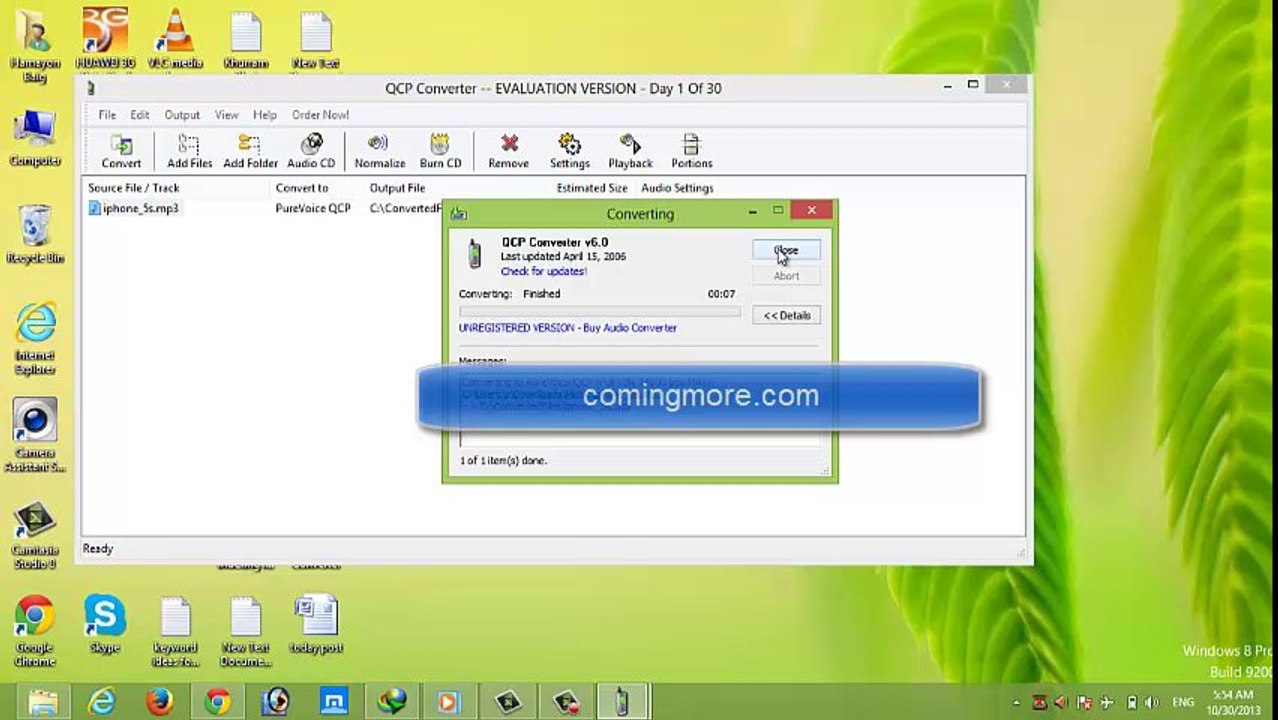Click the Playback toolbar icon
This screenshot has width=1278, height=720.
(x=630, y=151)
